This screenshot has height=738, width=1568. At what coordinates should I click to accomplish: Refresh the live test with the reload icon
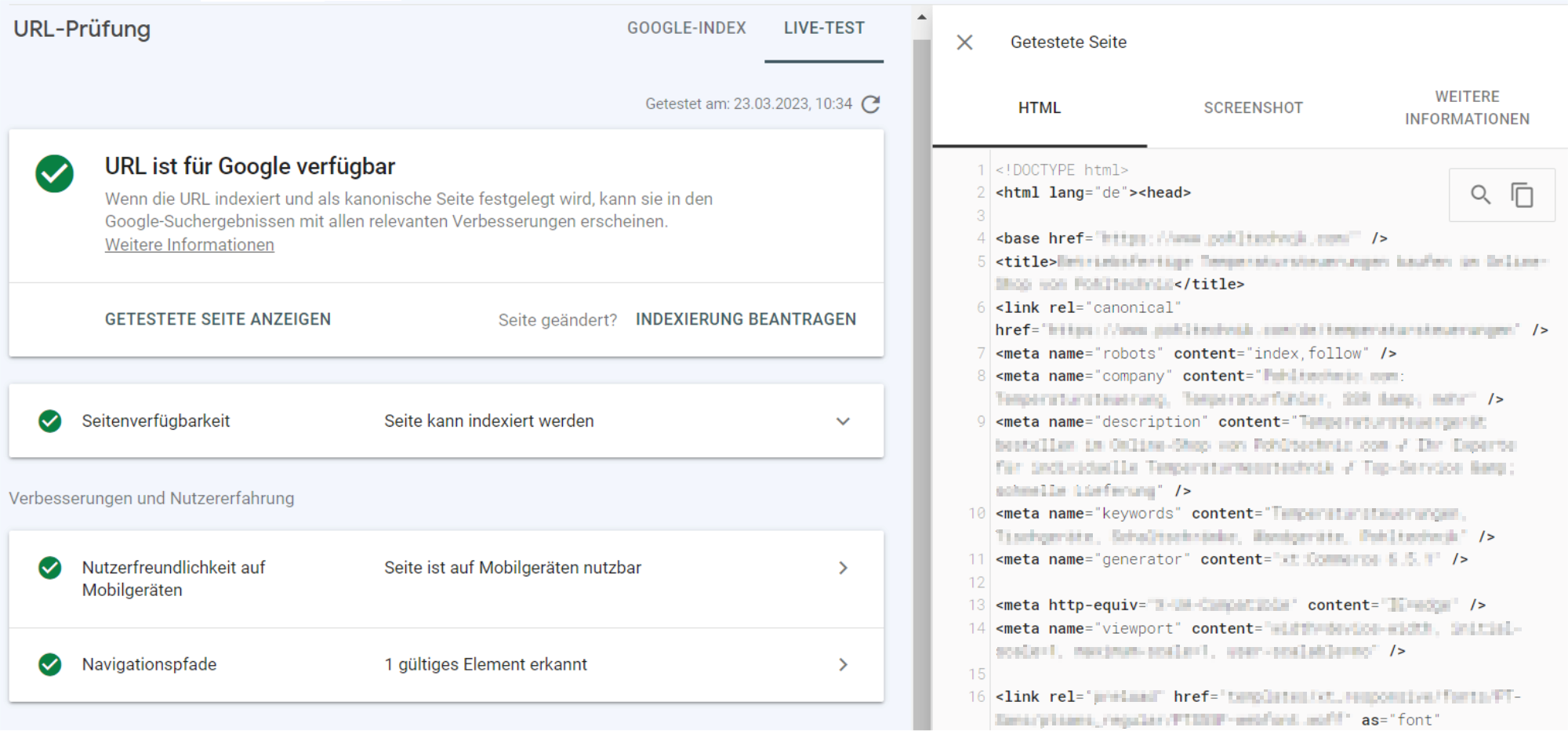(x=870, y=104)
